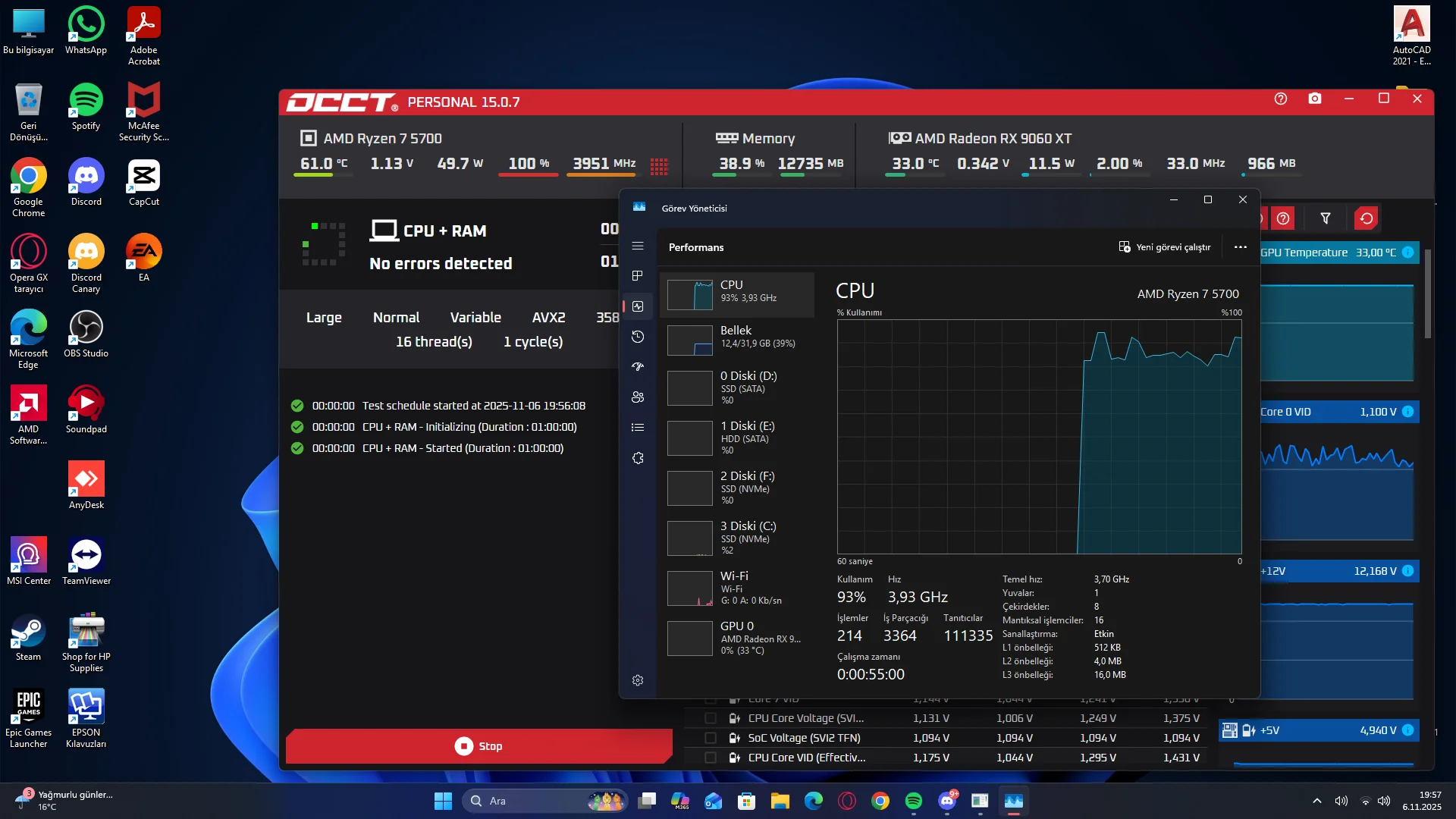Click the OCCT sensor filter funnel icon
The width and height of the screenshot is (1456, 819).
[1326, 218]
